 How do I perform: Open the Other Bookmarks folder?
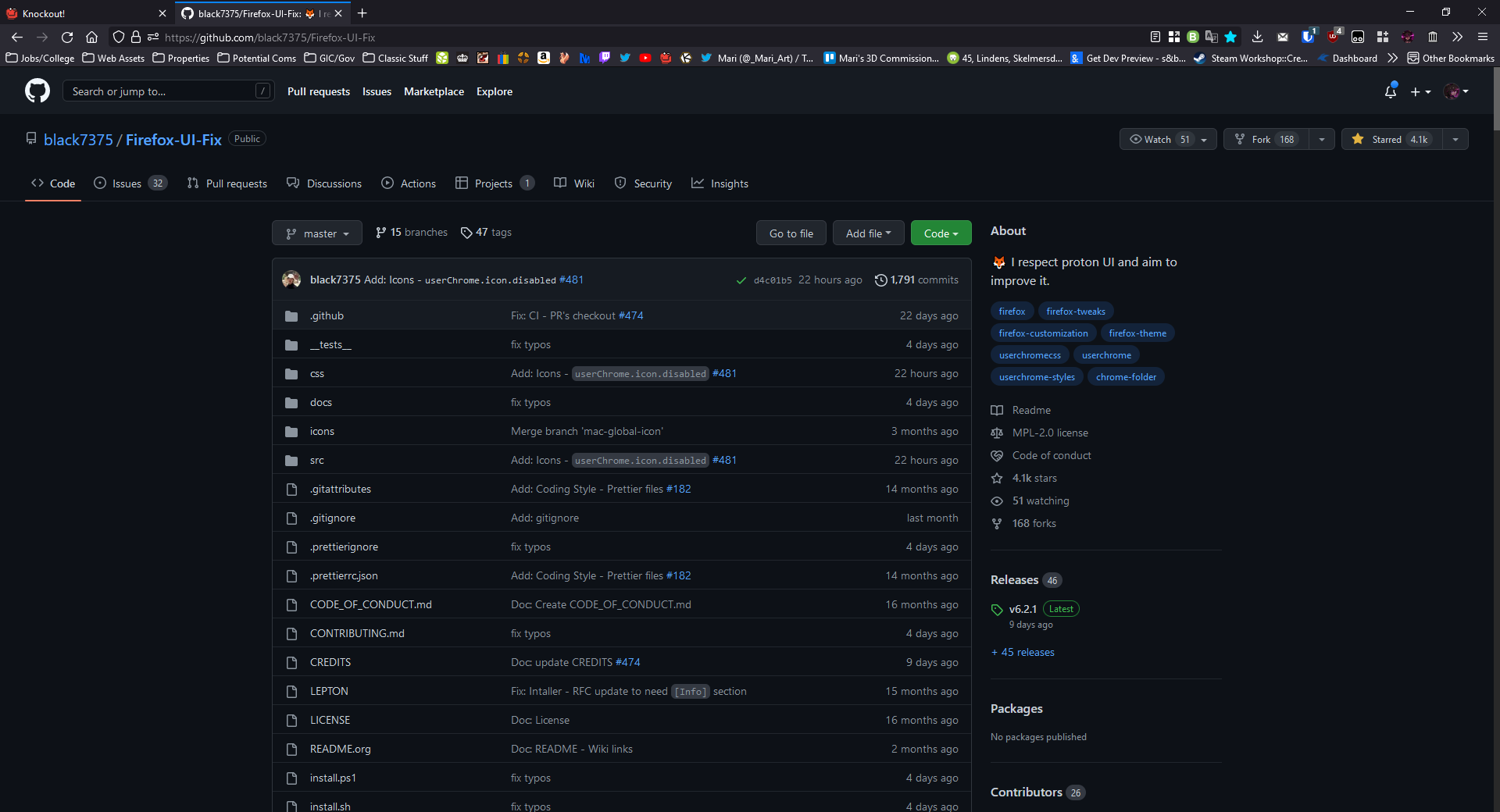[x=1451, y=58]
